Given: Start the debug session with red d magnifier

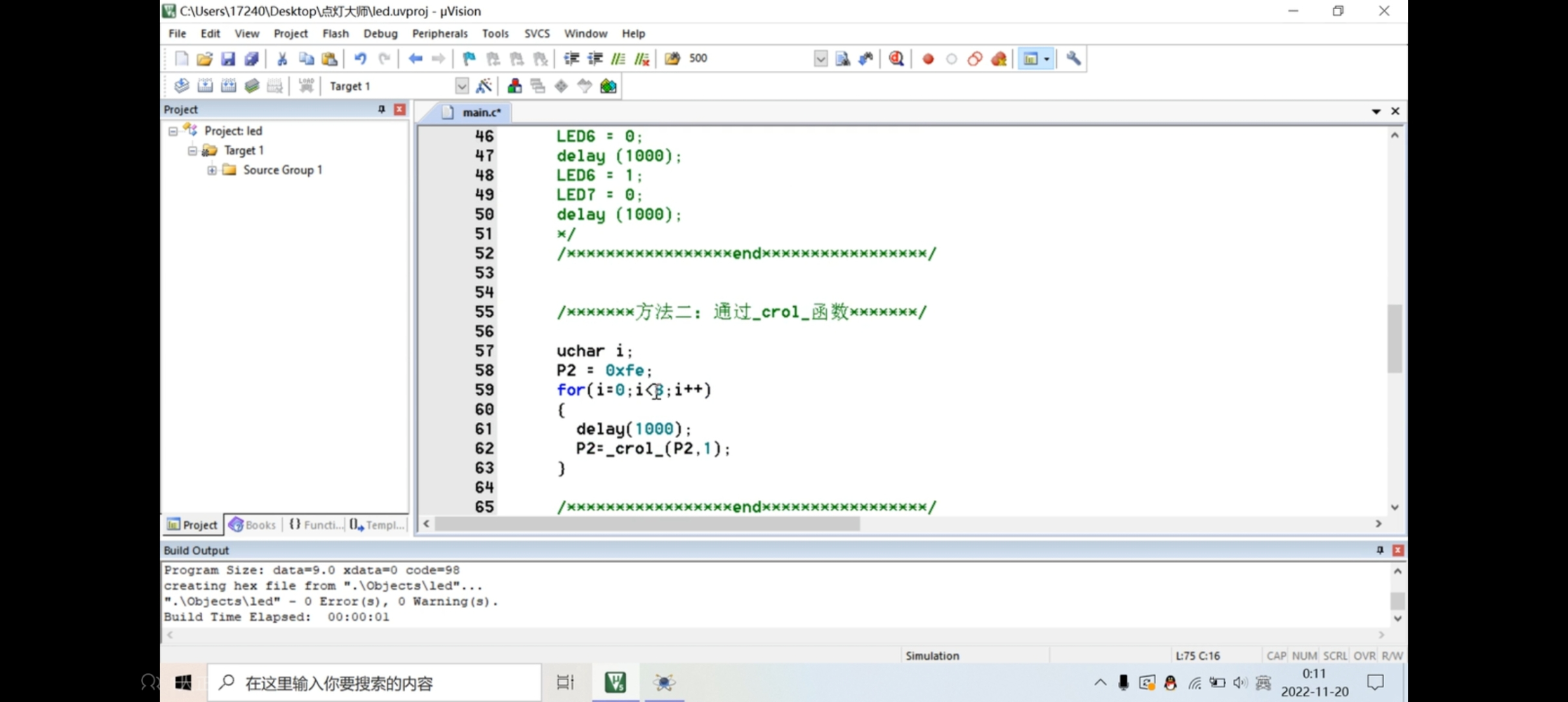Looking at the screenshot, I should coord(896,58).
